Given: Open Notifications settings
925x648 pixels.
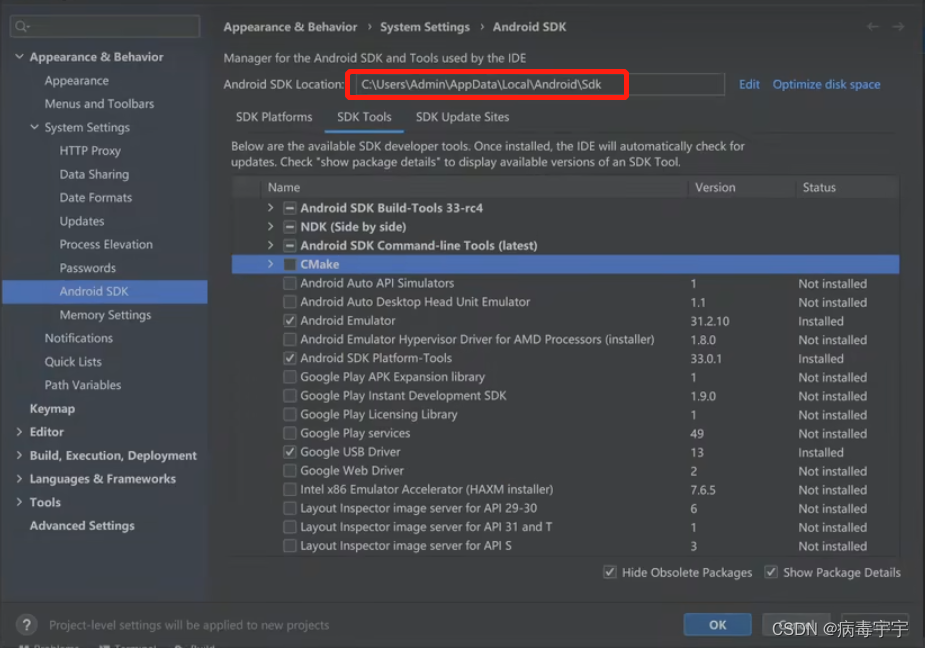Looking at the screenshot, I should tap(78, 338).
